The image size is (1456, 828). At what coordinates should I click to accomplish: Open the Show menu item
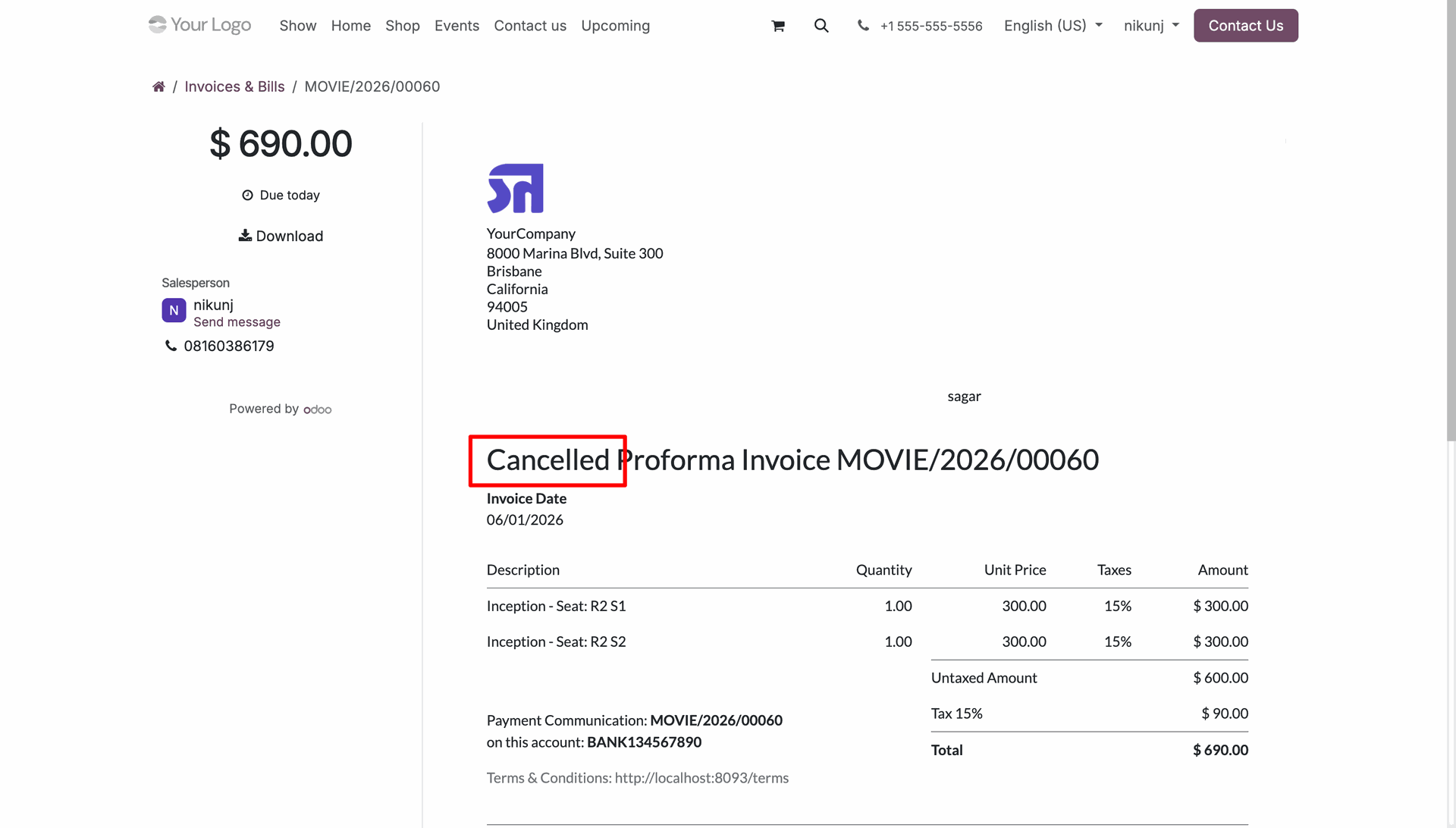[298, 26]
